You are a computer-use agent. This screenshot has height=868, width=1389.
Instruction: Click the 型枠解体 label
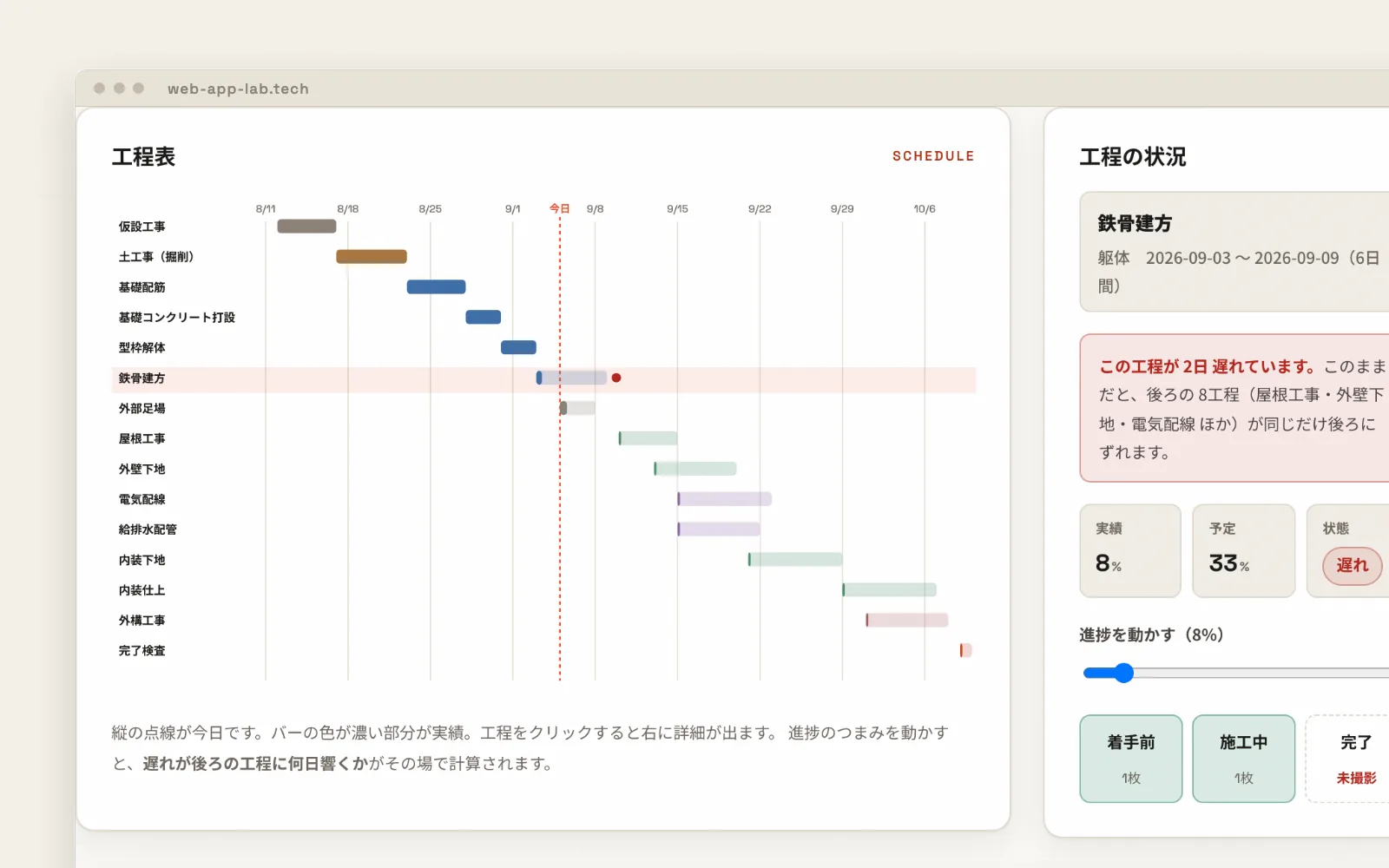point(142,348)
